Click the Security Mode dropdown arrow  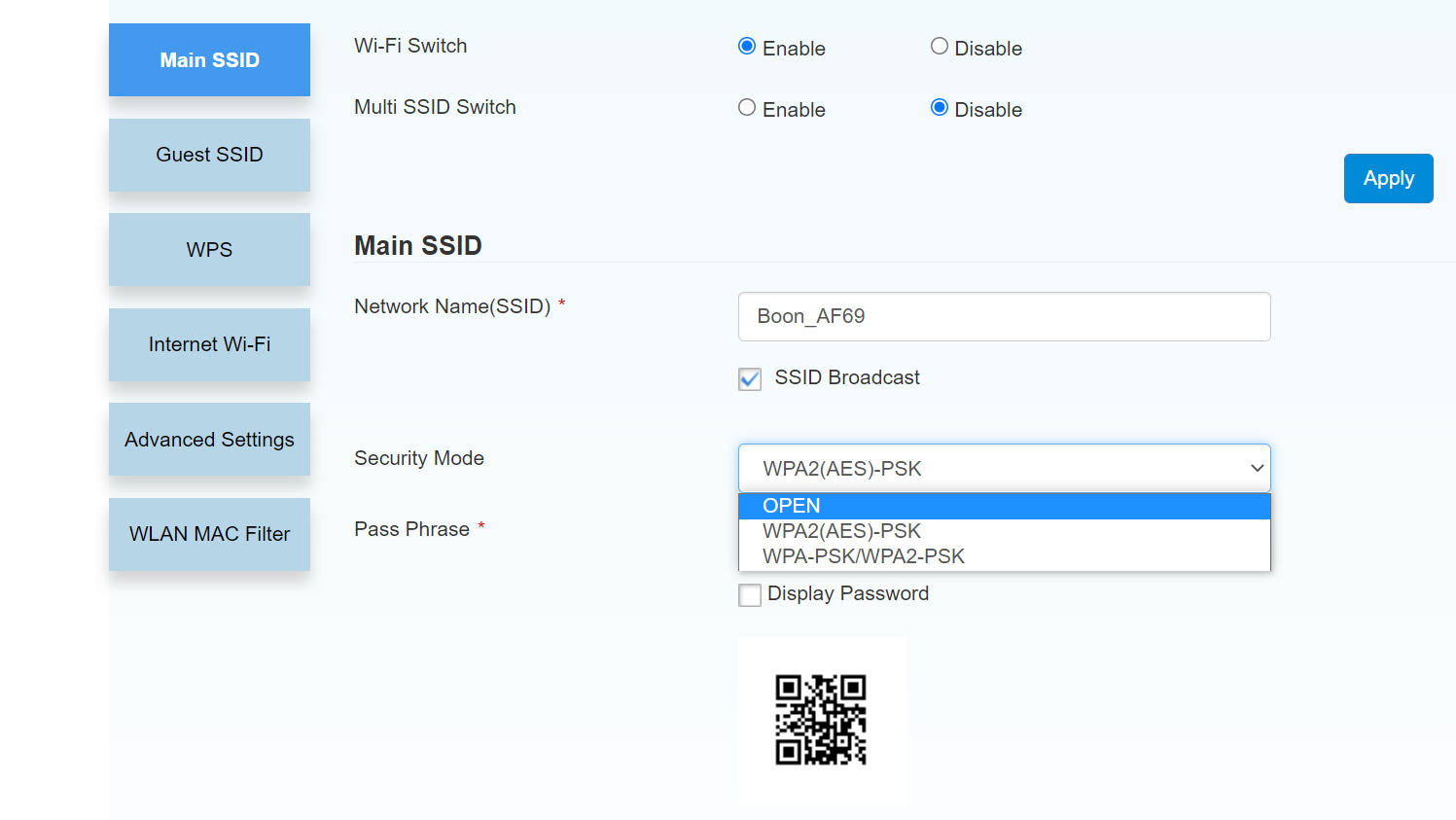click(x=1257, y=469)
